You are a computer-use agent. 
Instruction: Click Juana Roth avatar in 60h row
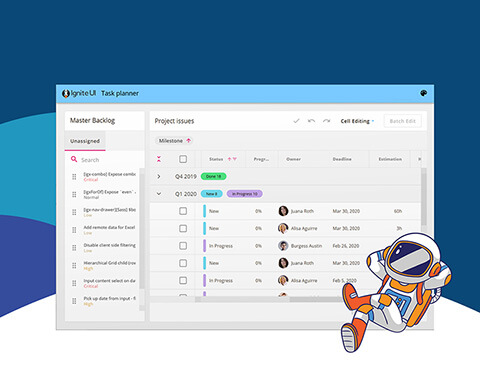coord(283,211)
